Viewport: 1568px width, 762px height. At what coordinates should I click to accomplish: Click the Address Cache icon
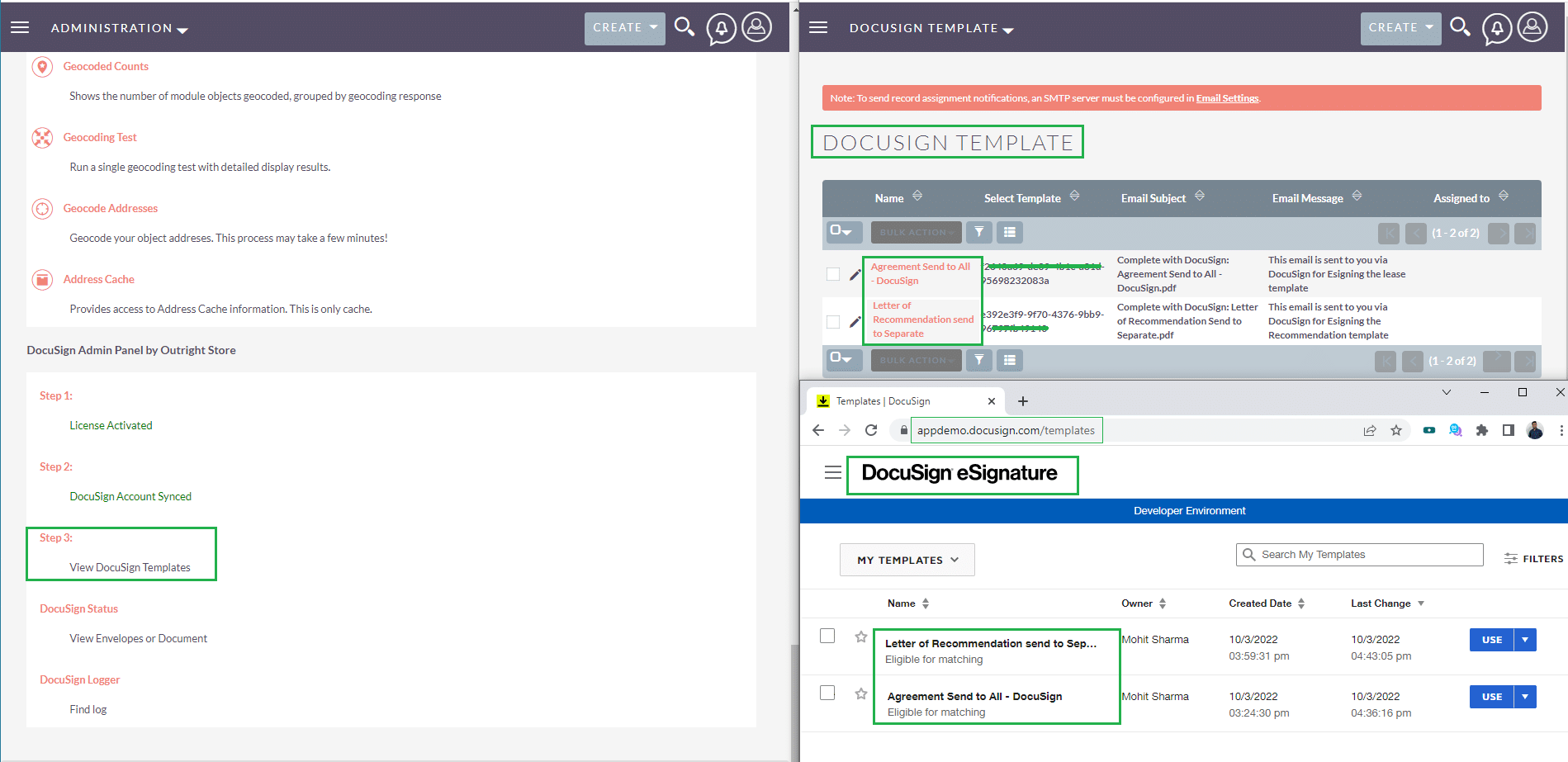42,280
